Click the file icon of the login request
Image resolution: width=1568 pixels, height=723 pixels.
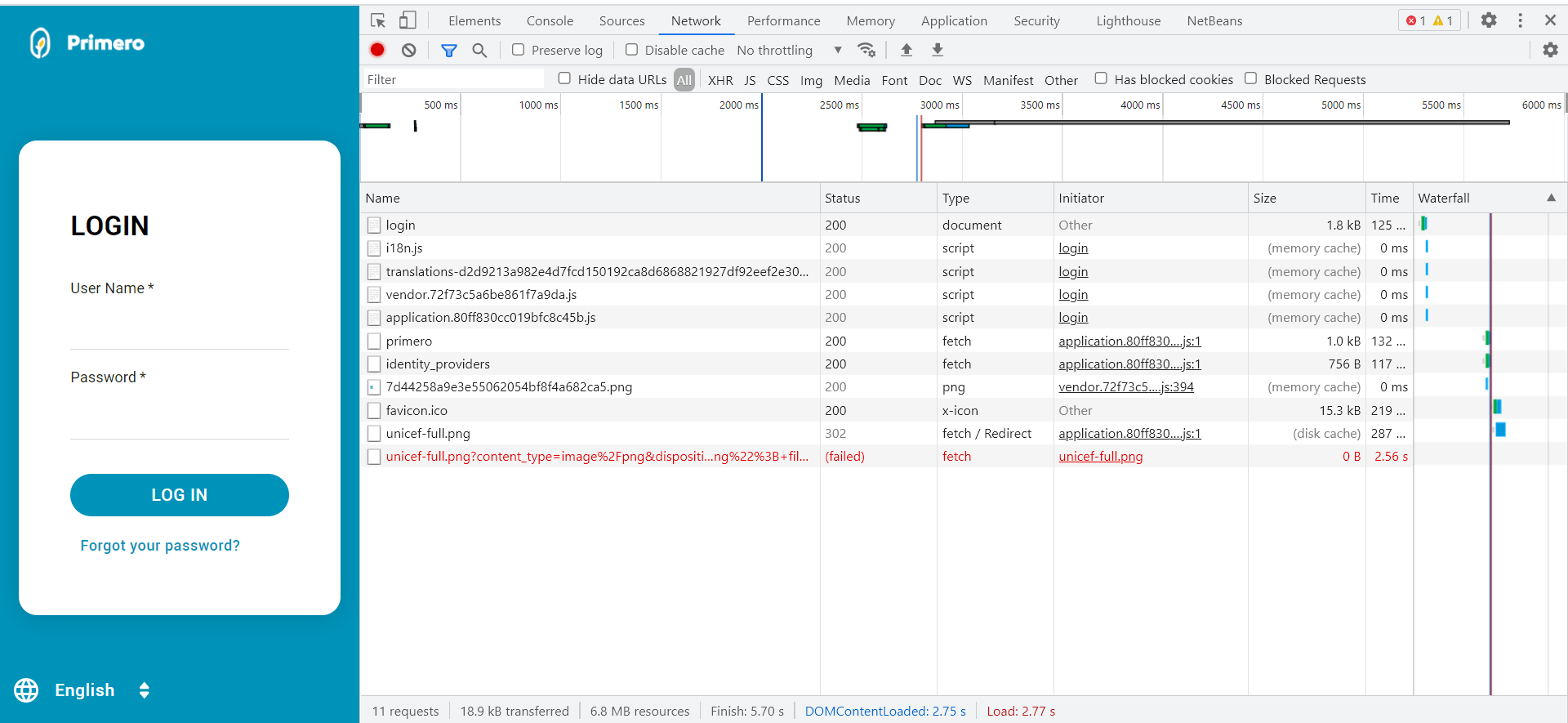pyautogui.click(x=374, y=225)
